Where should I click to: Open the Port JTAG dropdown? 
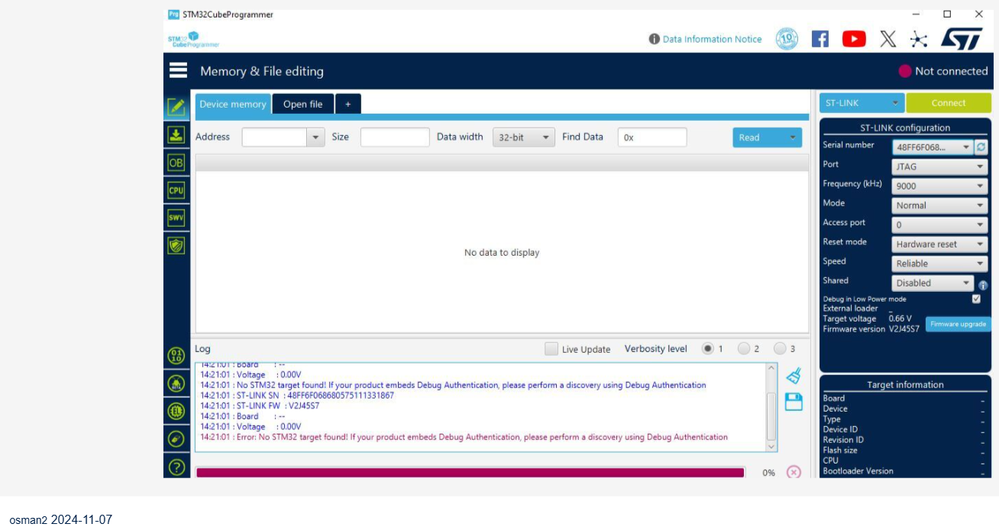pos(939,166)
